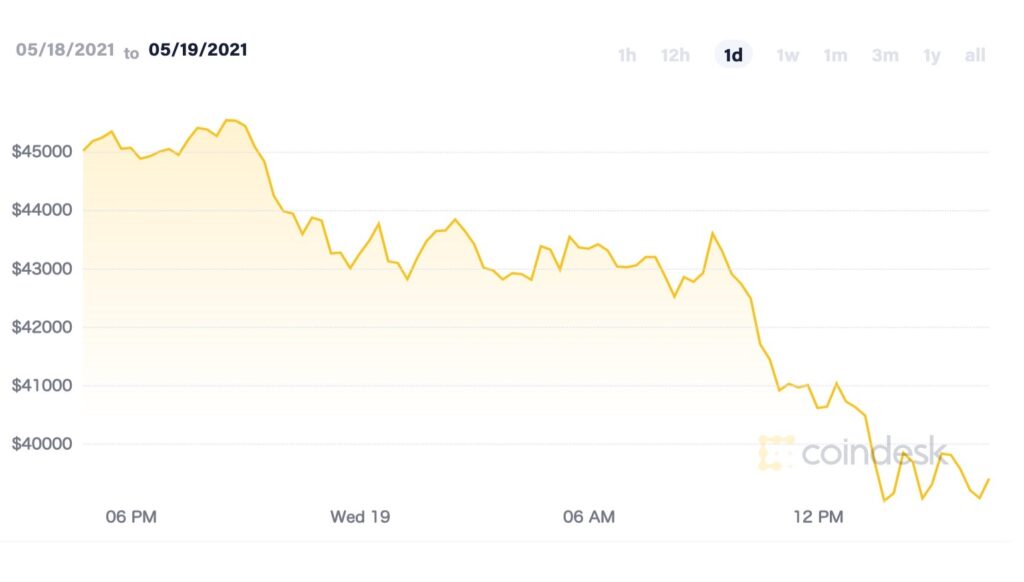This screenshot has height=582, width=1024.
Task: Show the 1w price chart
Action: 788,55
